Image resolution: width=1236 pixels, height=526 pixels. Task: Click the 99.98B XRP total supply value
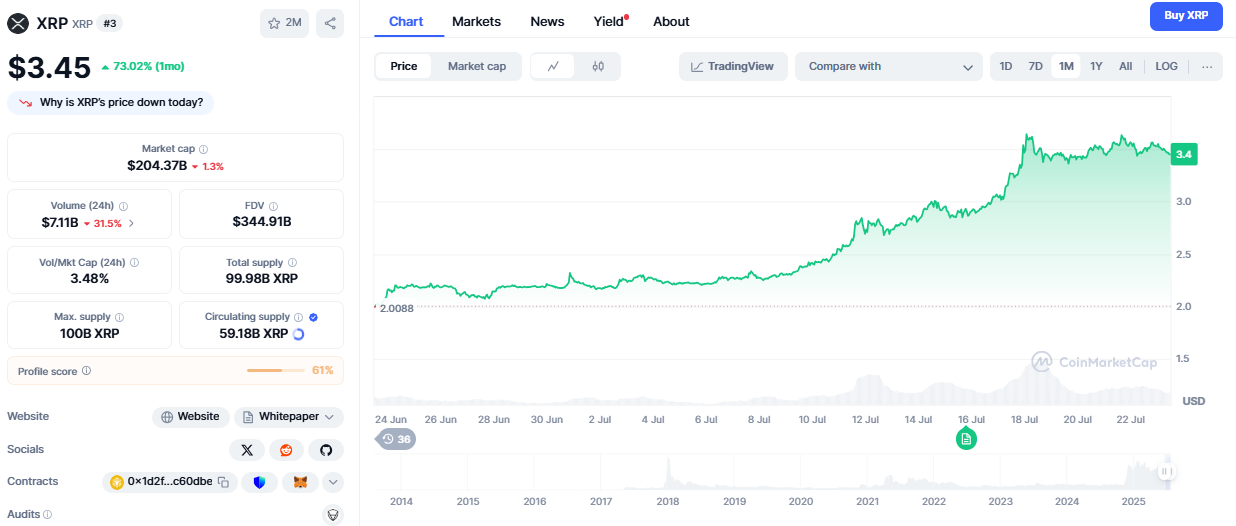(262, 278)
